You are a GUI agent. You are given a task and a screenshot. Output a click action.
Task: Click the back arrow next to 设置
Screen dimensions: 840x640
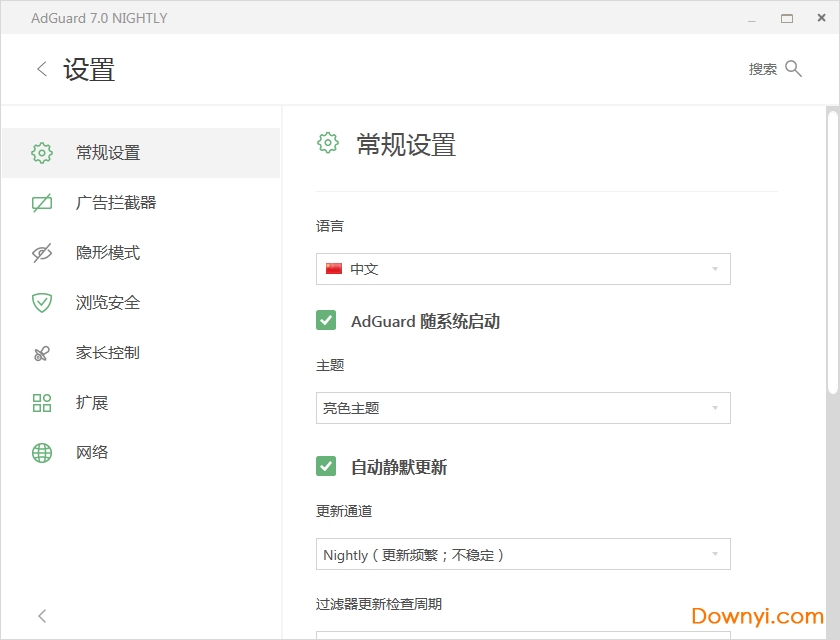(x=41, y=69)
